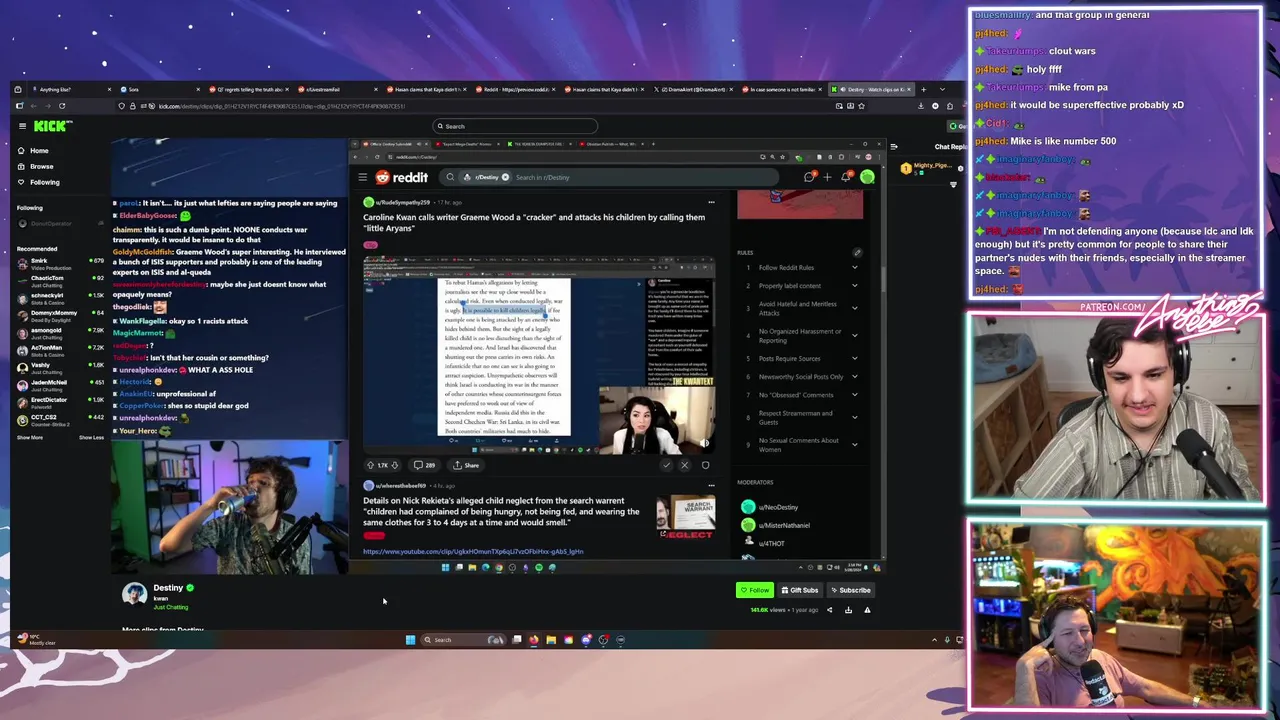The width and height of the screenshot is (1280, 720).
Task: Open the reddit hamburger menu in video
Action: (x=362, y=177)
